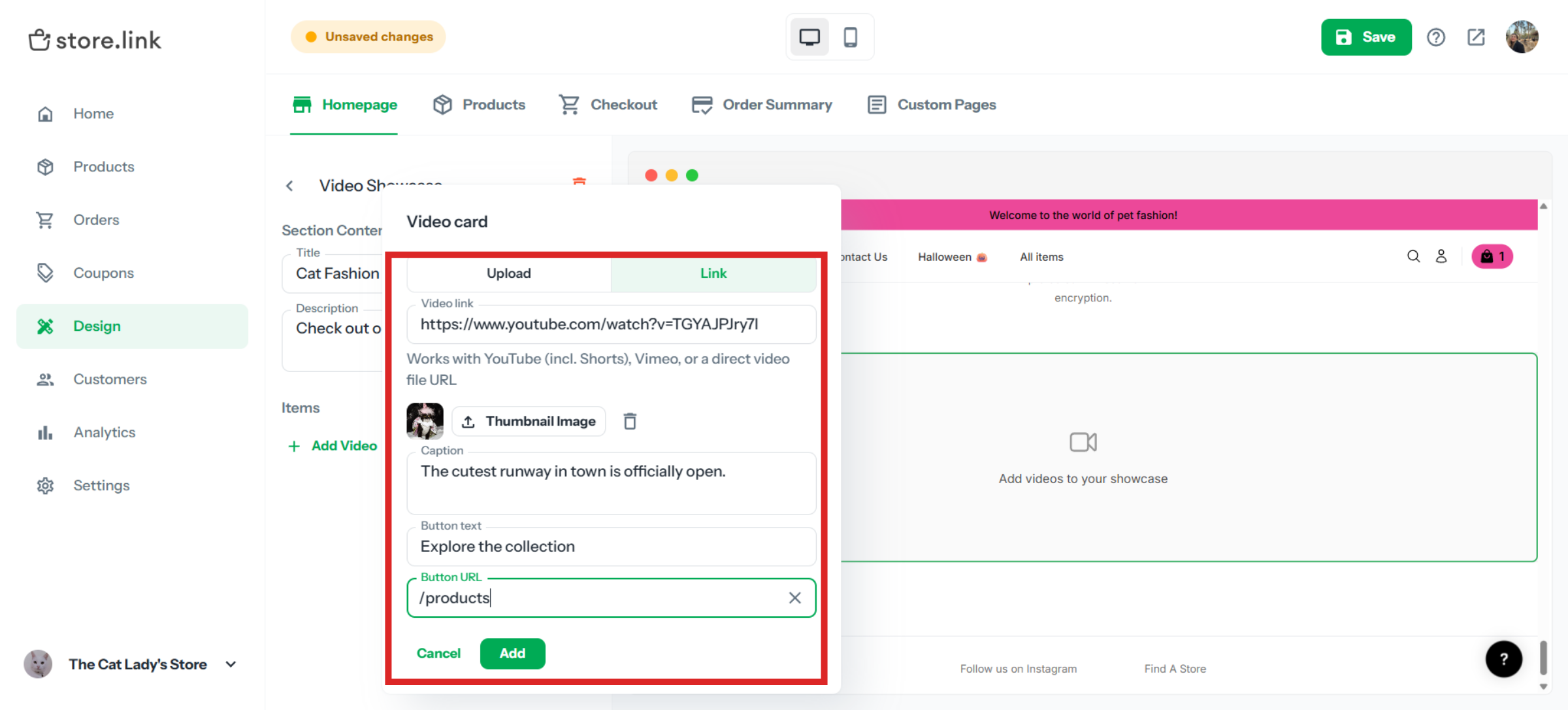The width and height of the screenshot is (1568, 710).
Task: Click the help question mark icon in header
Action: (1435, 37)
